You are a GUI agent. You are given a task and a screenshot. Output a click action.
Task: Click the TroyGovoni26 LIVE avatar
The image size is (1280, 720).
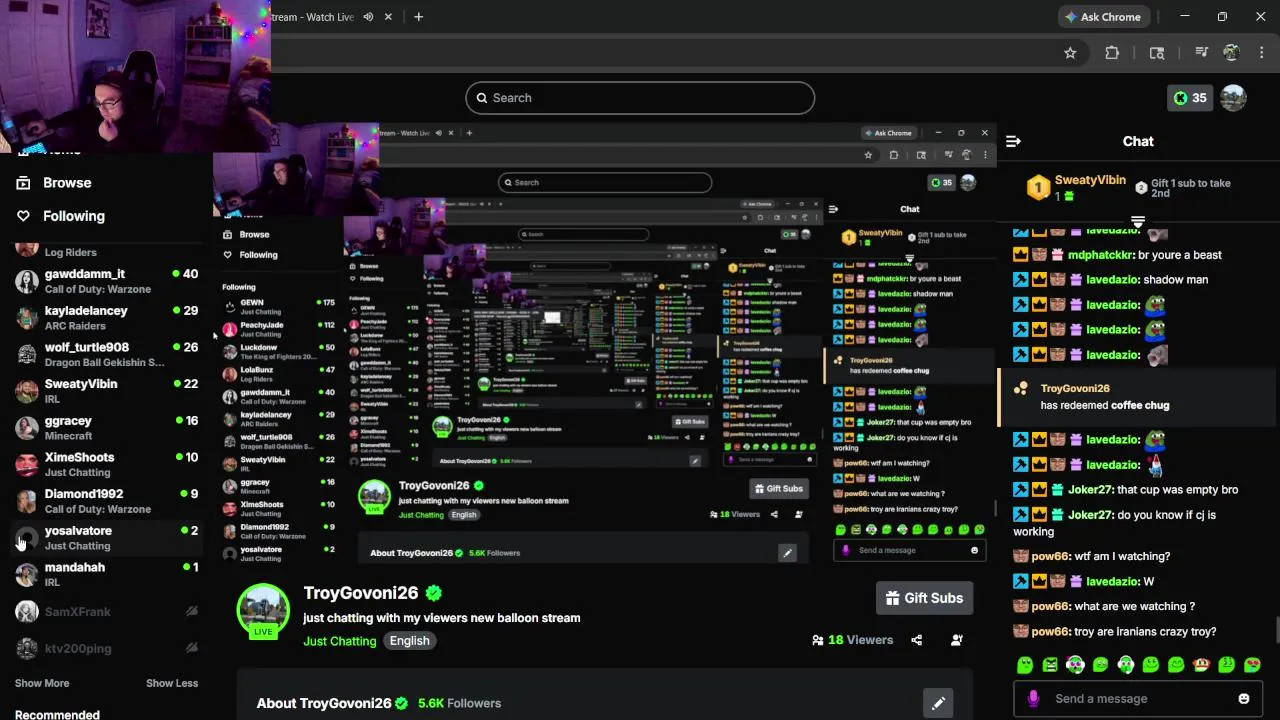coord(262,609)
